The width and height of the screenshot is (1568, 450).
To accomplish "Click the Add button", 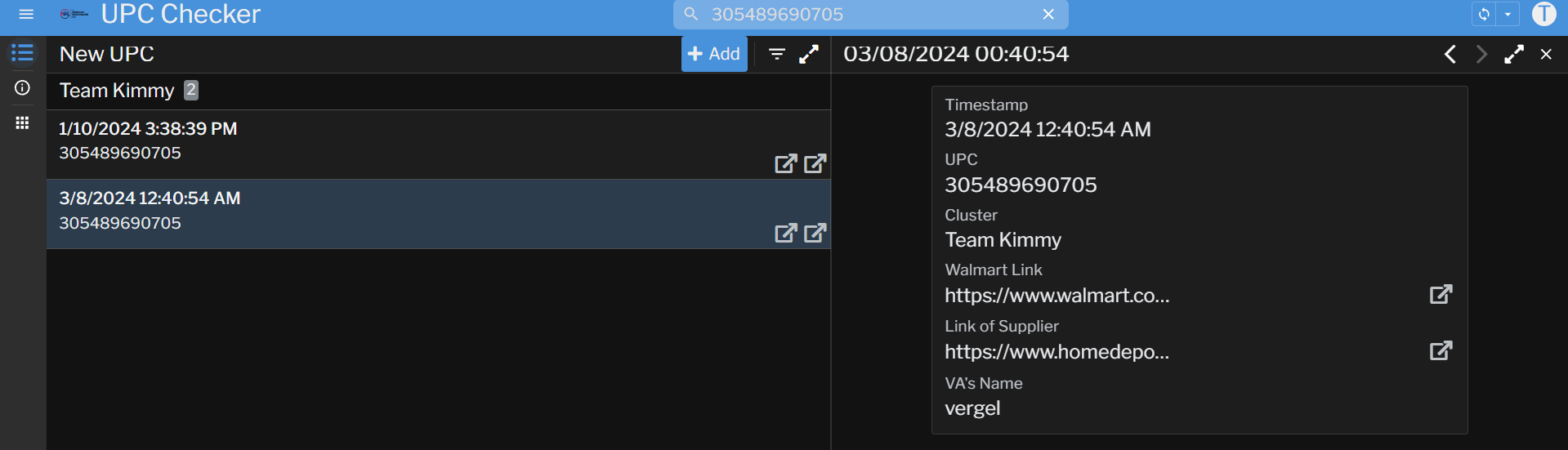I will [x=714, y=54].
